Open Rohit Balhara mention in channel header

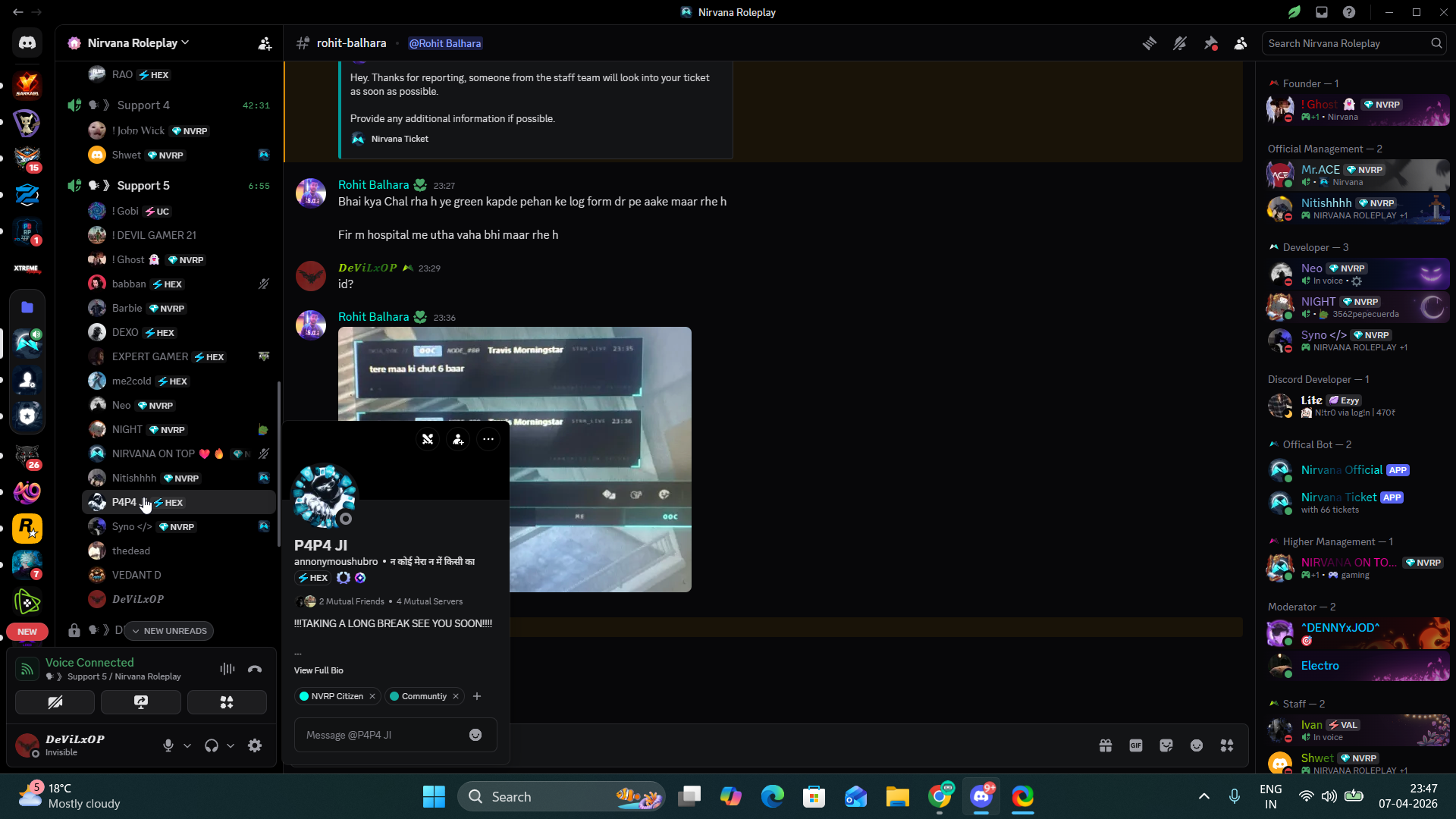pos(445,43)
